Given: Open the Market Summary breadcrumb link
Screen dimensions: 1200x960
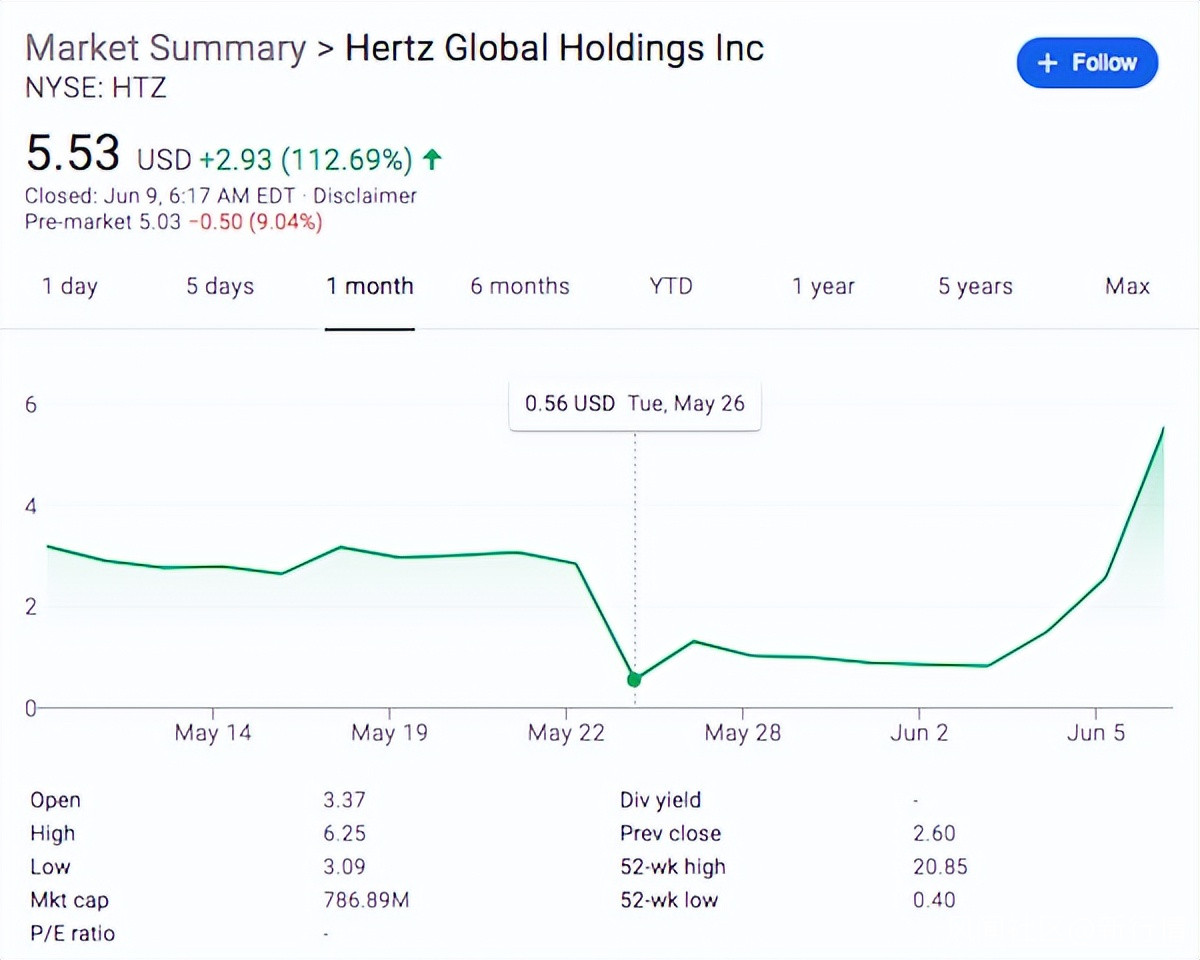Looking at the screenshot, I should 165,49.
